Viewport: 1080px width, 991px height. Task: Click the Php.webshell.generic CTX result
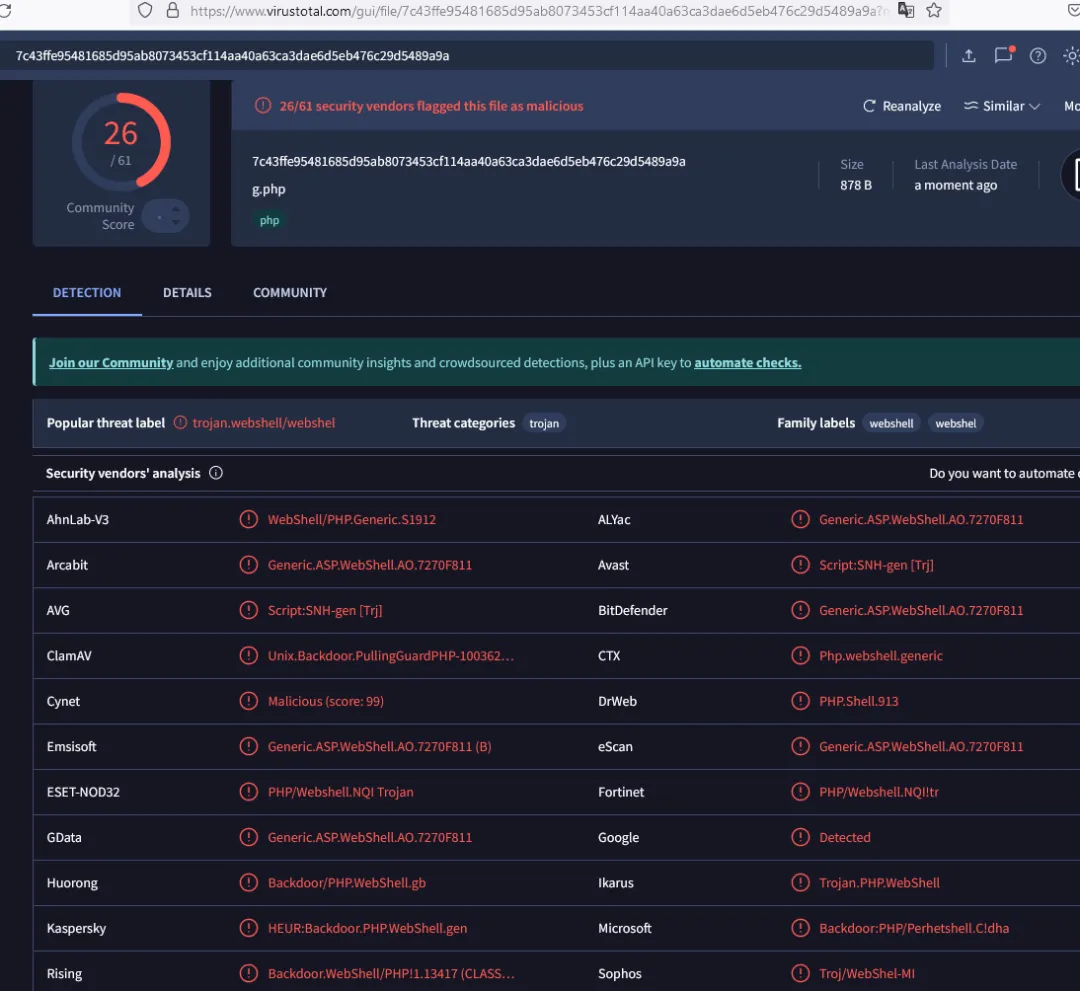click(881, 656)
